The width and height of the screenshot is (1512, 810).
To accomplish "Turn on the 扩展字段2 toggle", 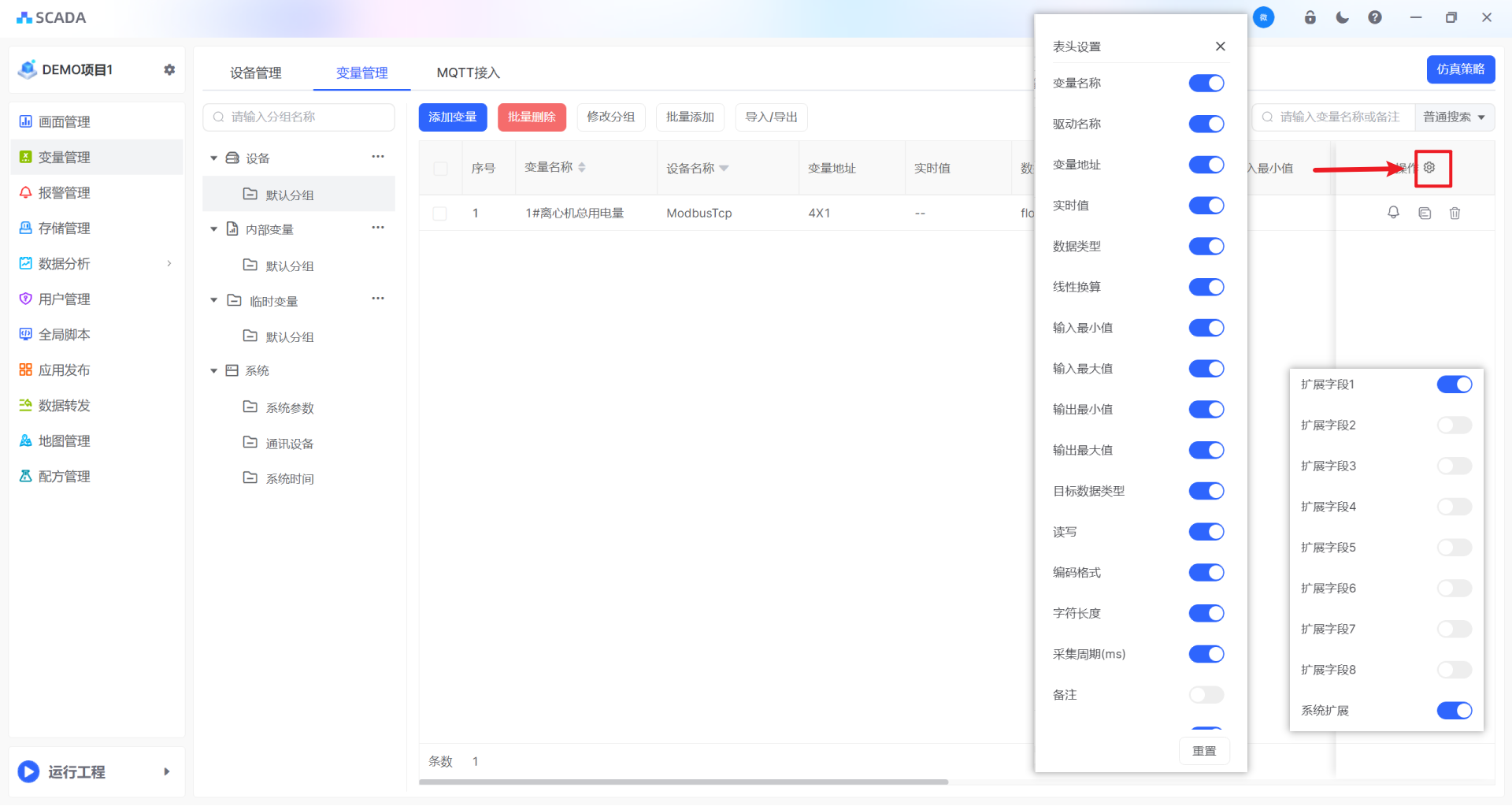I will tap(1454, 425).
